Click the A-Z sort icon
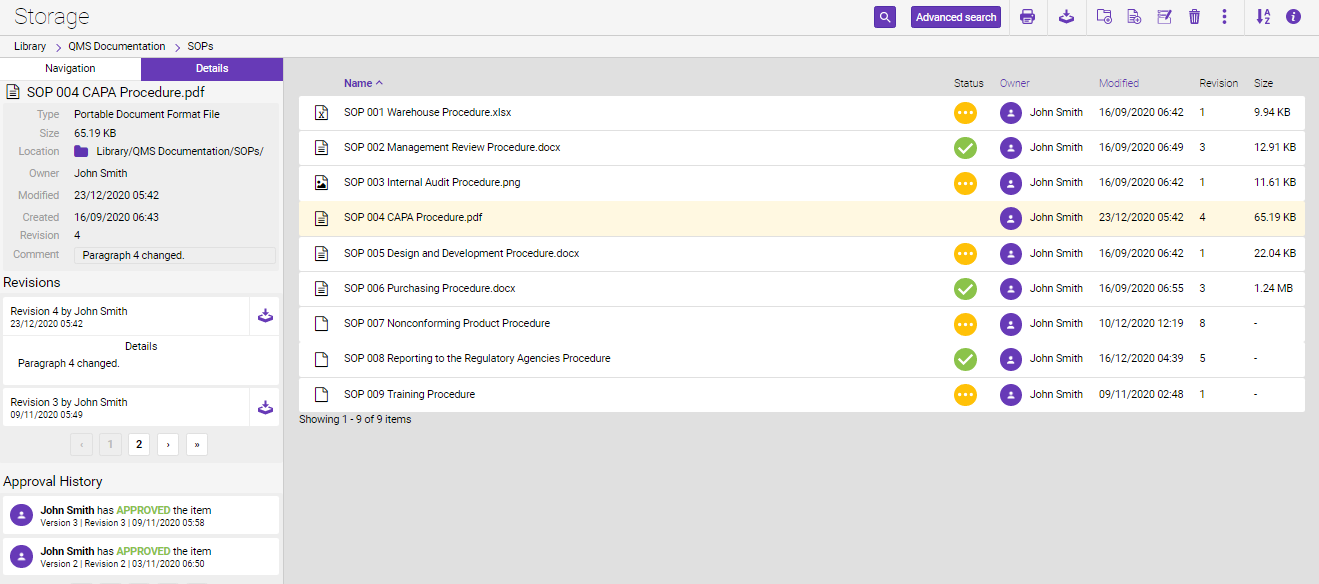The width and height of the screenshot is (1319, 584). (x=1263, y=17)
